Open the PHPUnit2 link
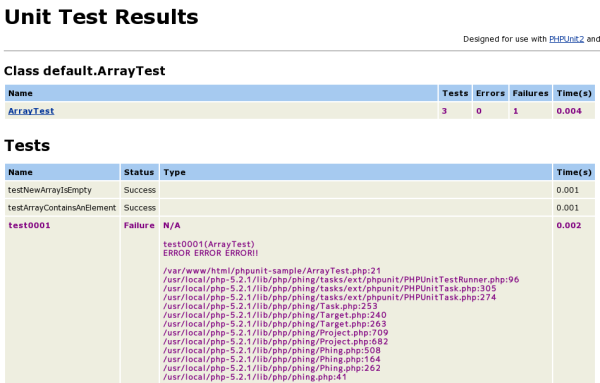Screen dimensions: 600x383 pos(566,39)
